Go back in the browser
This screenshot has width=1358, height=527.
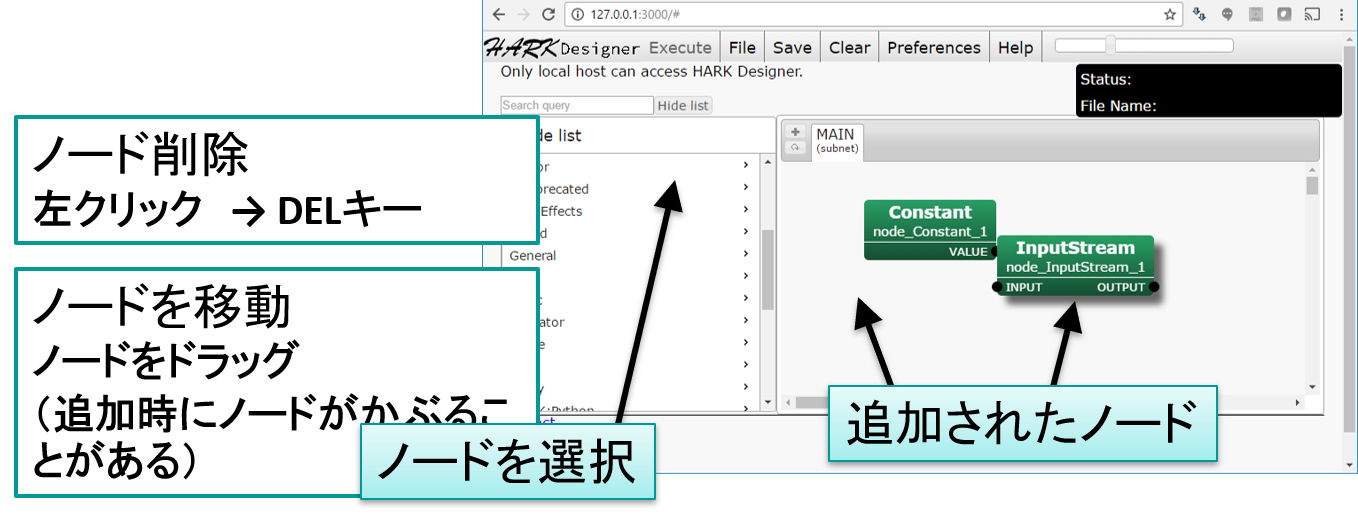pyautogui.click(x=499, y=14)
